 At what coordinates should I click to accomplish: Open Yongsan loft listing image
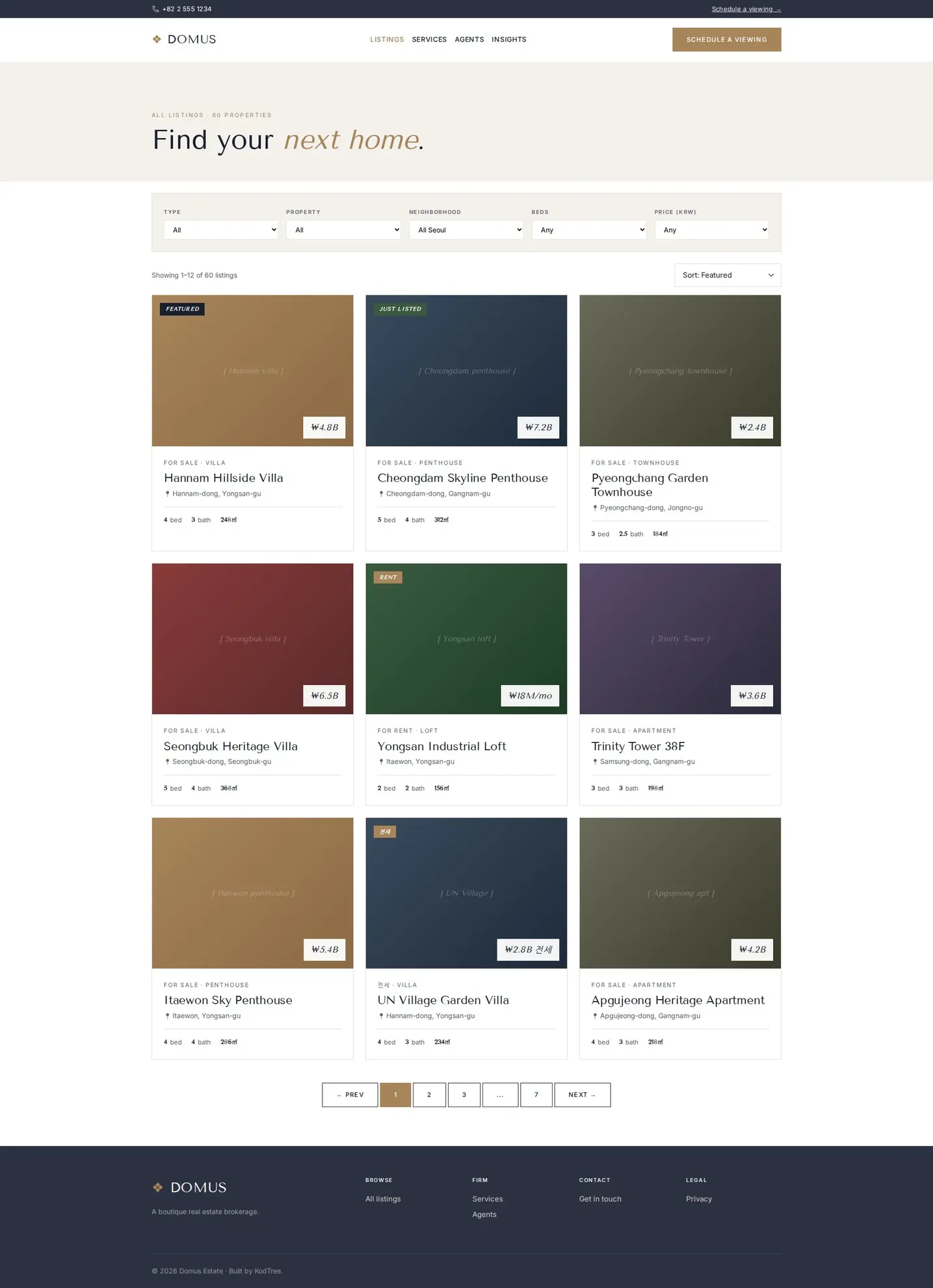click(466, 639)
